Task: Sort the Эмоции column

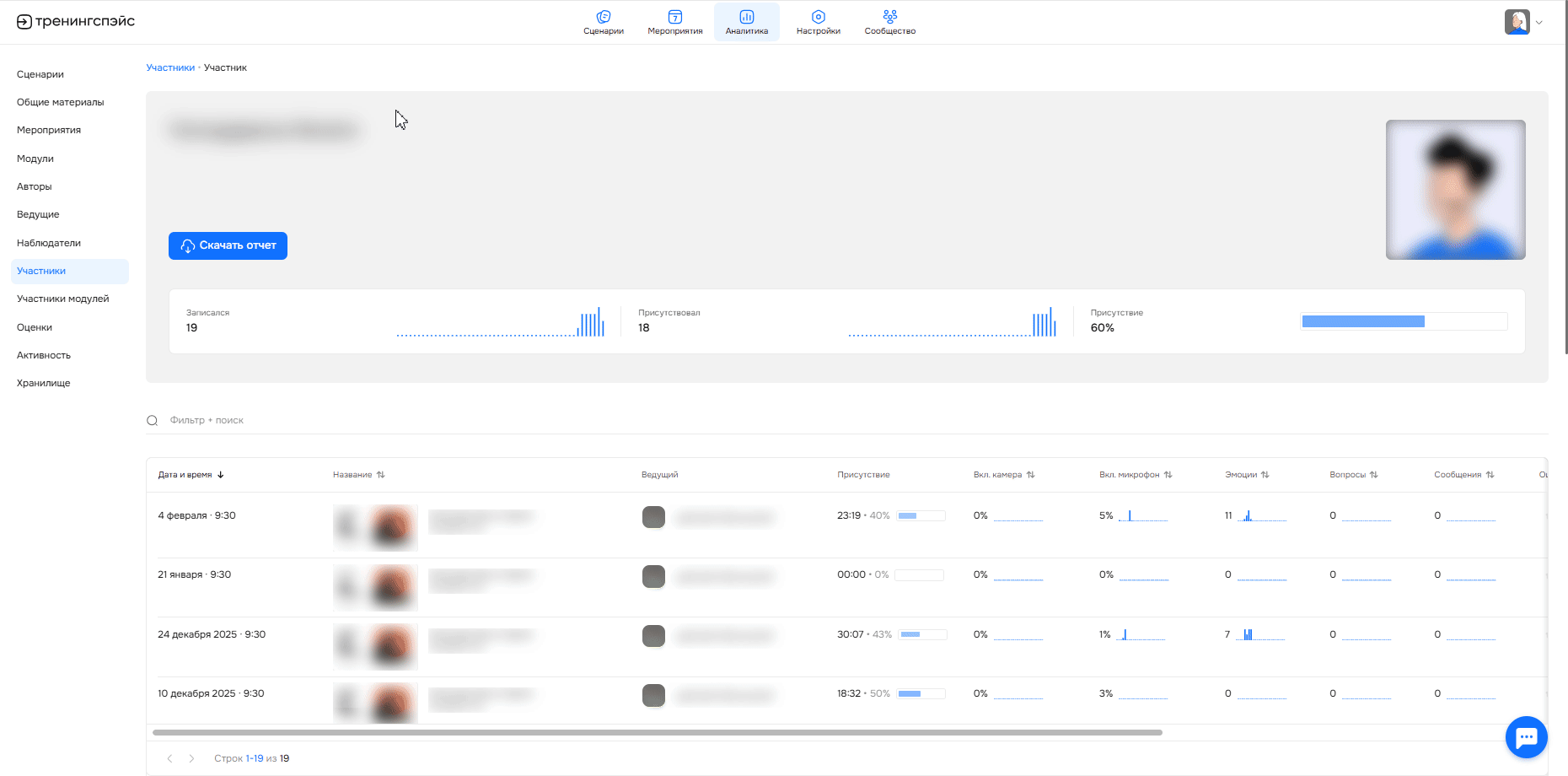Action: [1265, 475]
